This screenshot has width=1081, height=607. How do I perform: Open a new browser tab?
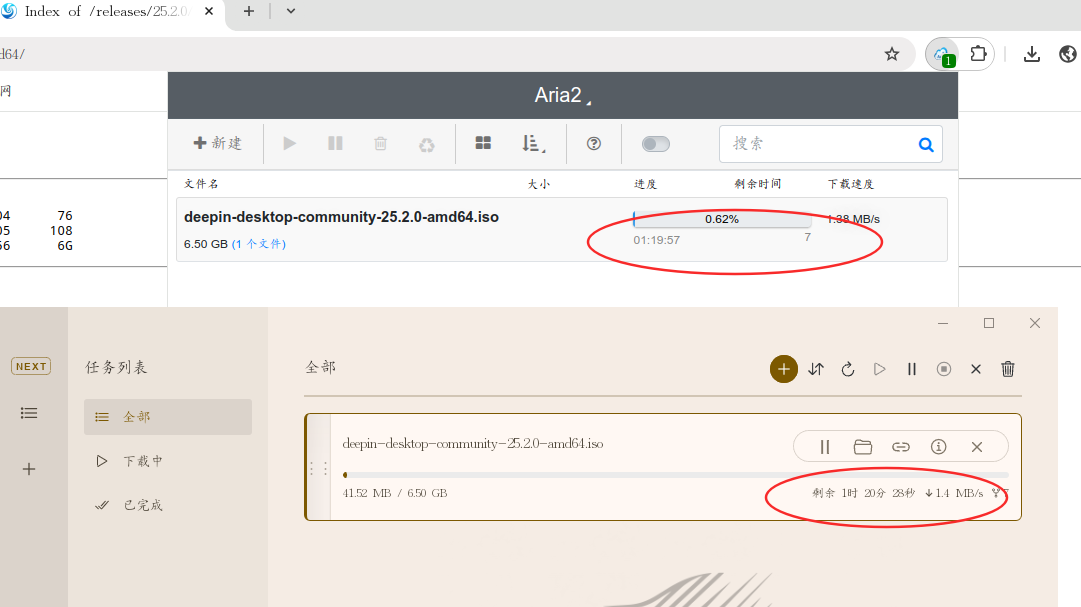point(249,11)
